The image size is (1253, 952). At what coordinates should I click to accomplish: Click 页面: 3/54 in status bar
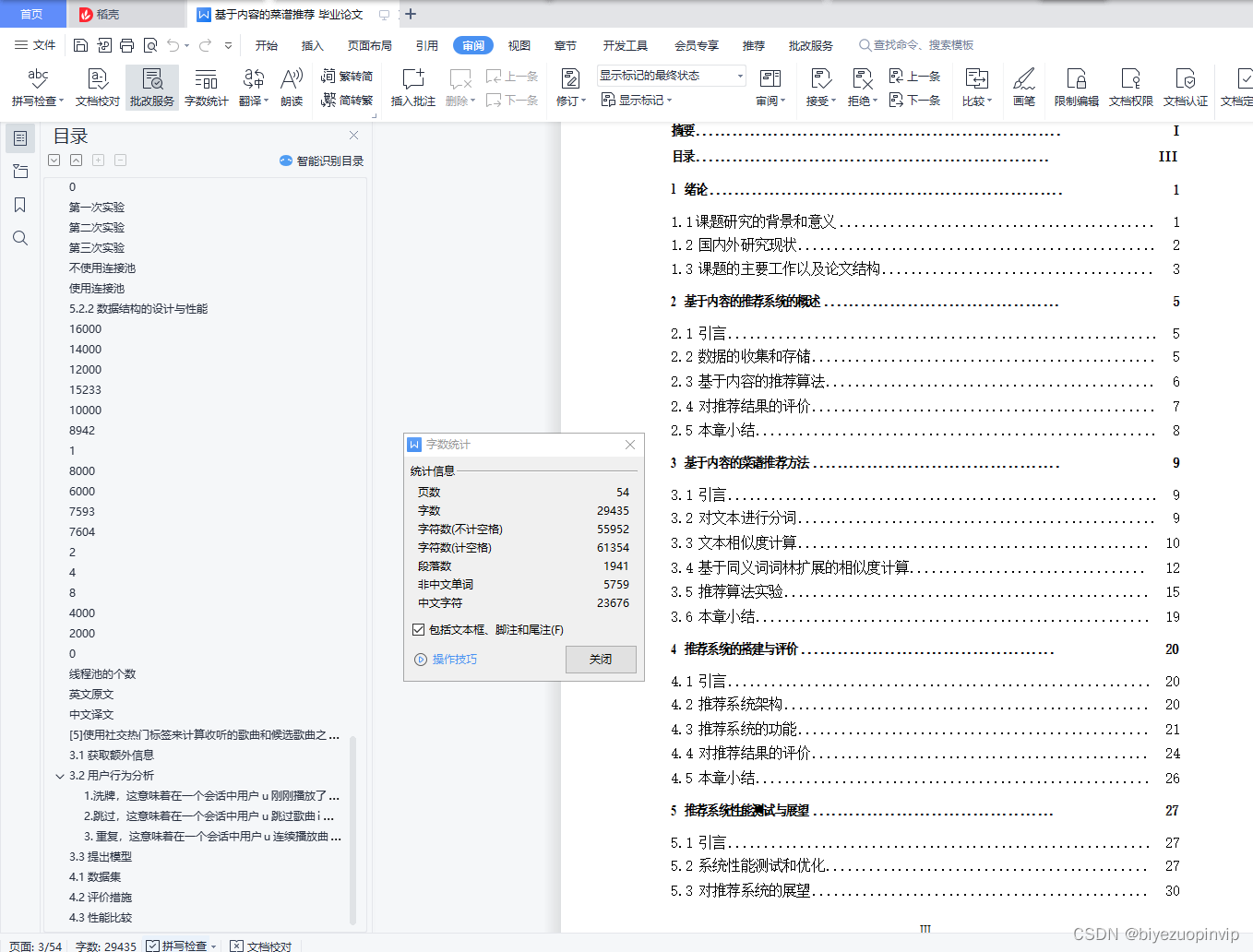(36, 946)
